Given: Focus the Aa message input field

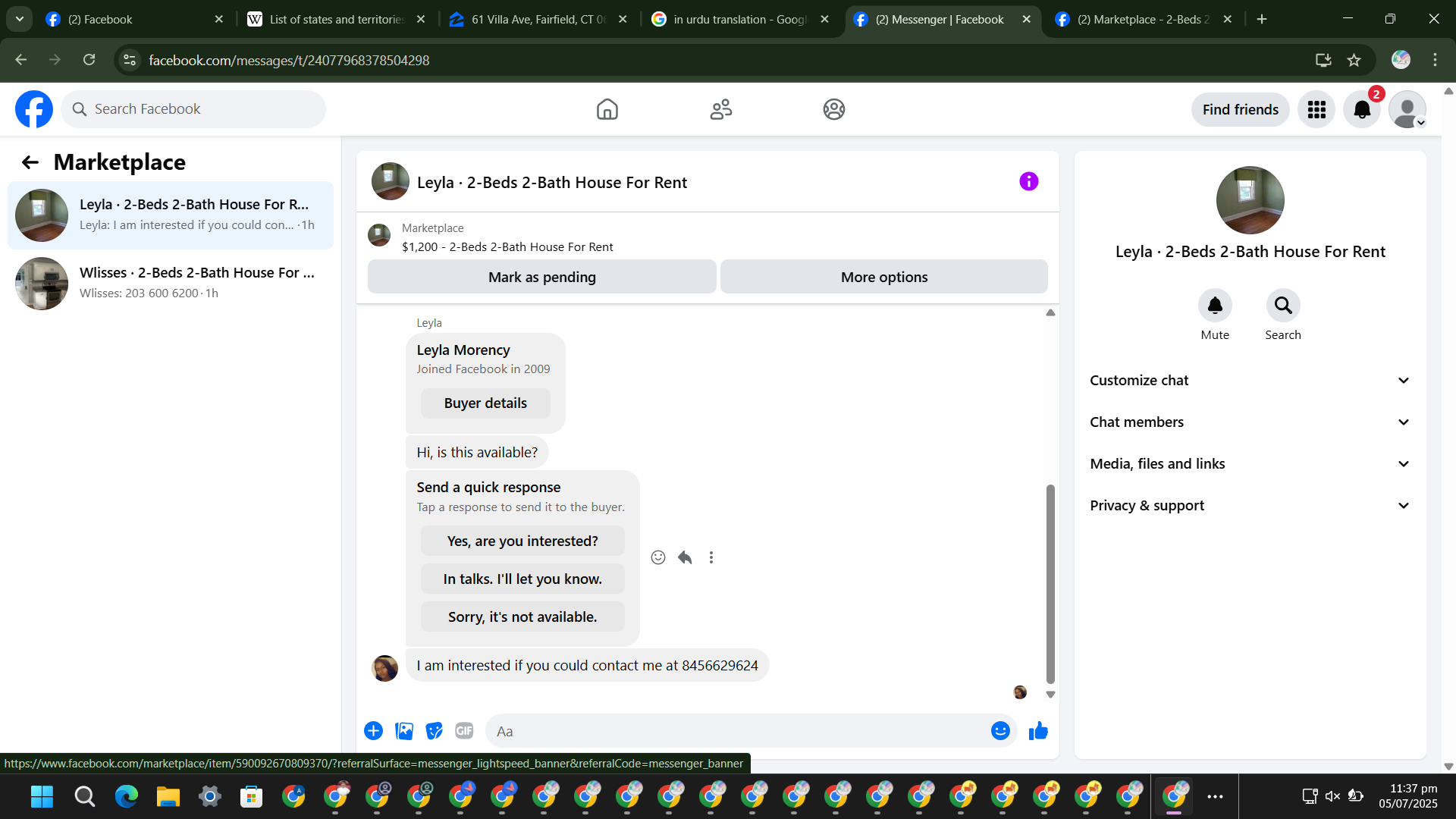Looking at the screenshot, I should pyautogui.click(x=736, y=731).
